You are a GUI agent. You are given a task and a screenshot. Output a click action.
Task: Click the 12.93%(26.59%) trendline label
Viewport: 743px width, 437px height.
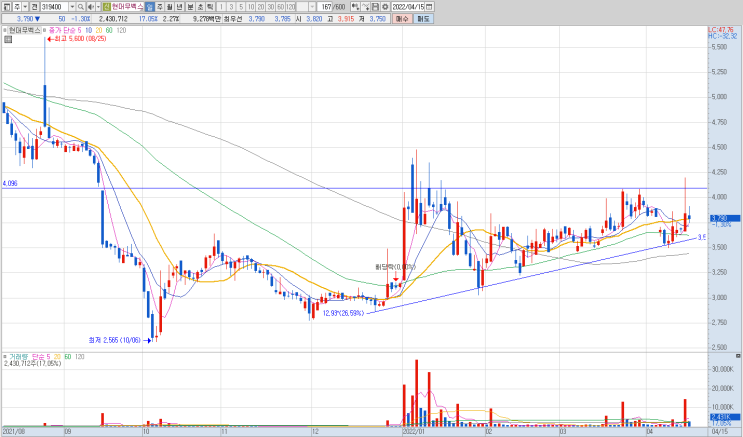344,313
